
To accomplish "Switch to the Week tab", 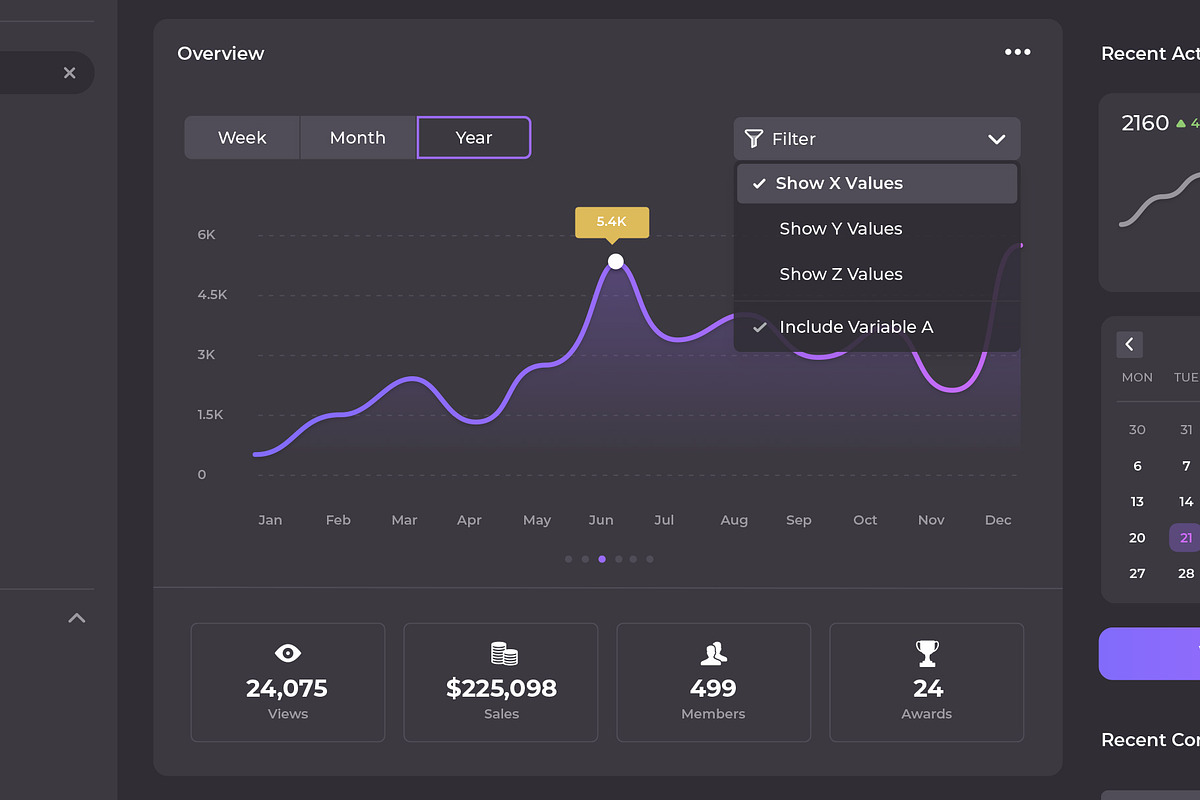I will click(x=242, y=137).
